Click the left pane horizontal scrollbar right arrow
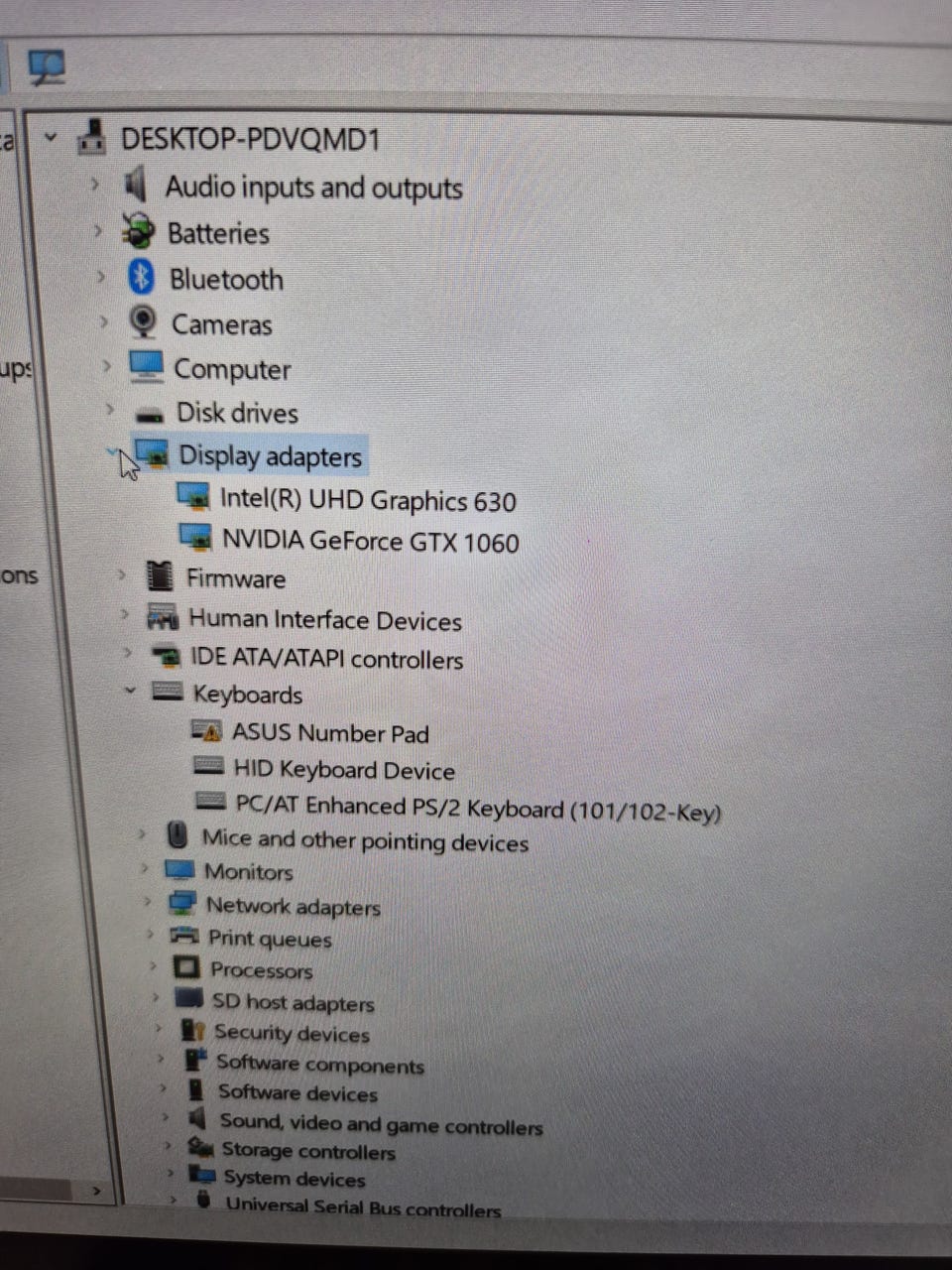This screenshot has height=1270, width=952. click(96, 1190)
